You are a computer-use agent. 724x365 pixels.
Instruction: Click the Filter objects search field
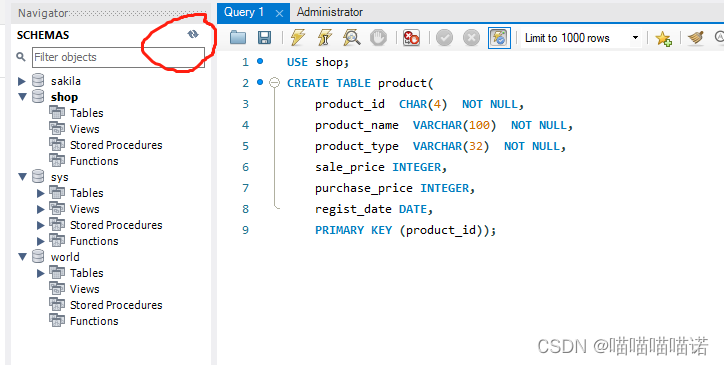[x=118, y=57]
